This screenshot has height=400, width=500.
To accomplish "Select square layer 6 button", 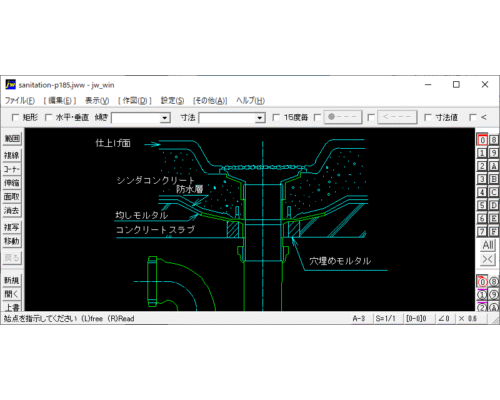I will pyautogui.click(x=482, y=218).
